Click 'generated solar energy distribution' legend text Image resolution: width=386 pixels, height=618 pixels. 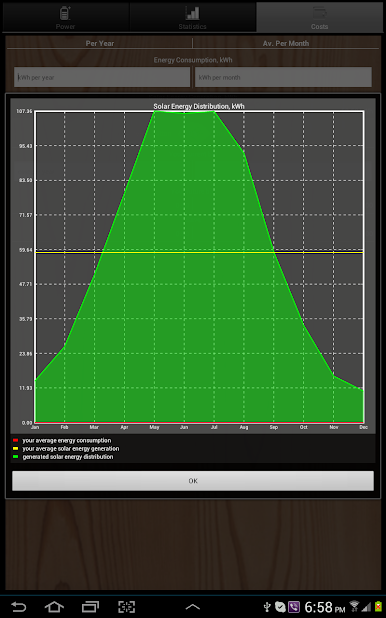(x=68, y=457)
